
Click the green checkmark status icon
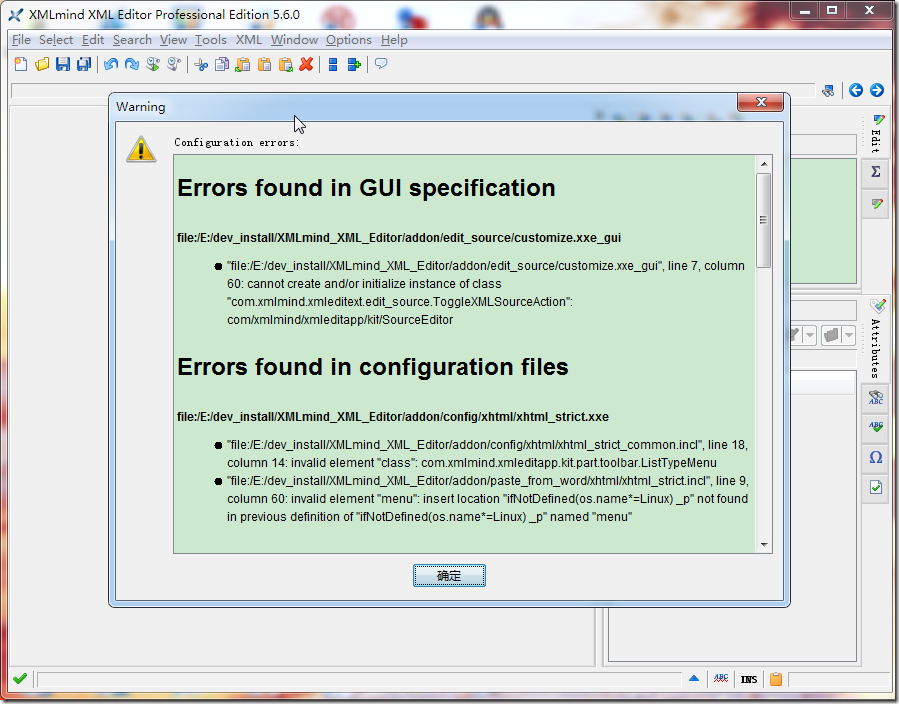pyautogui.click(x=20, y=679)
